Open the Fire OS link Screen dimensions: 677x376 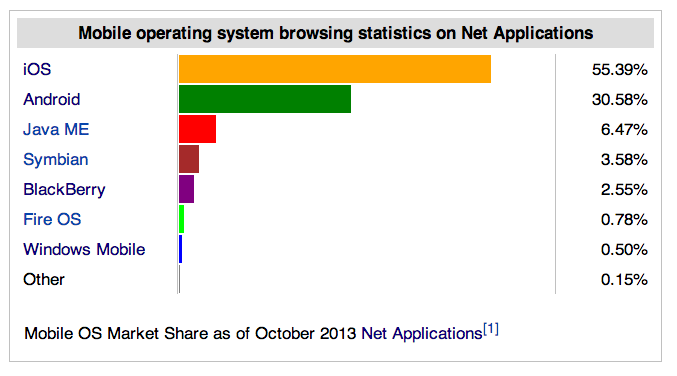pyautogui.click(x=52, y=219)
